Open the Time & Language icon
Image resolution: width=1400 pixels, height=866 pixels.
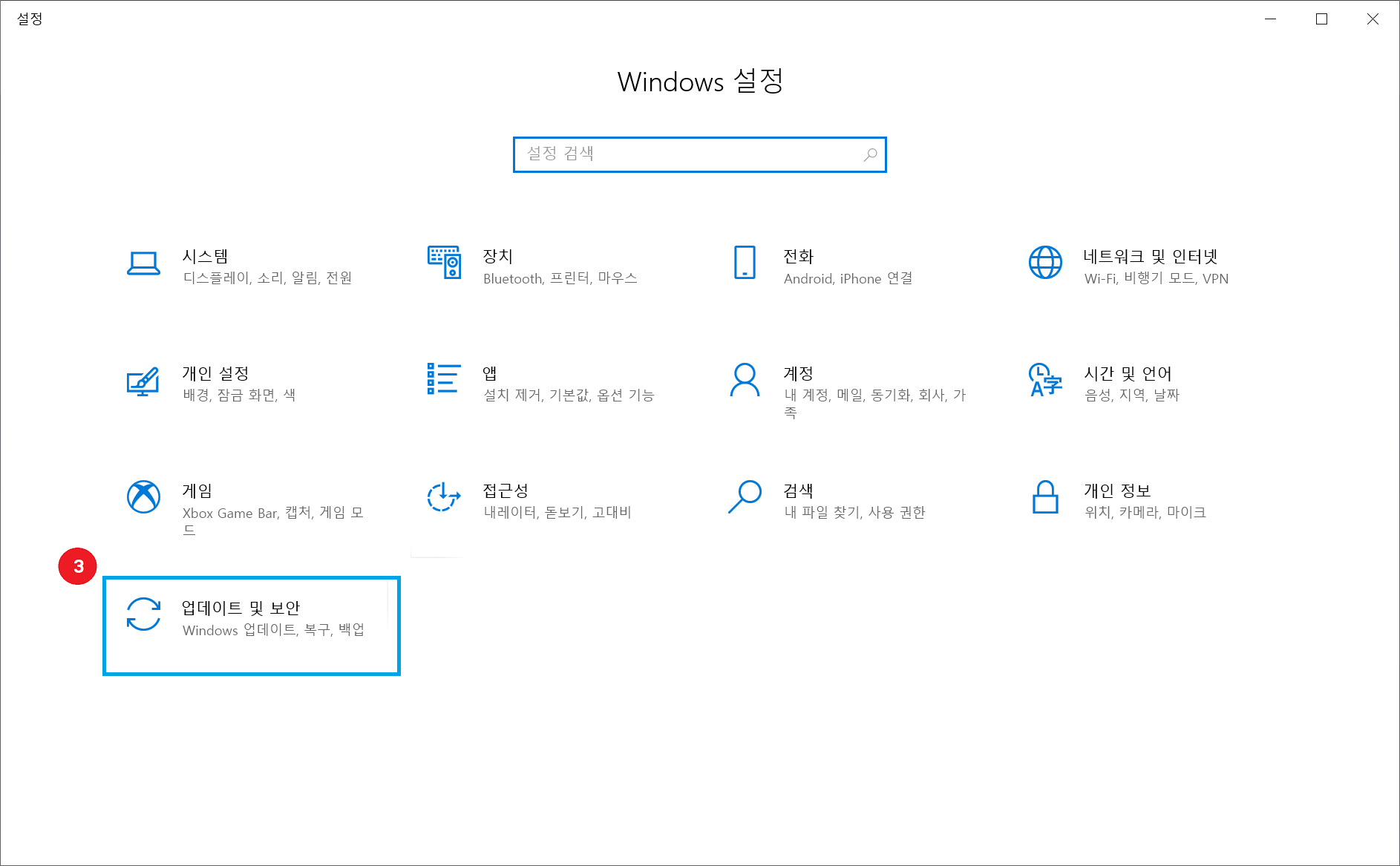(1045, 380)
